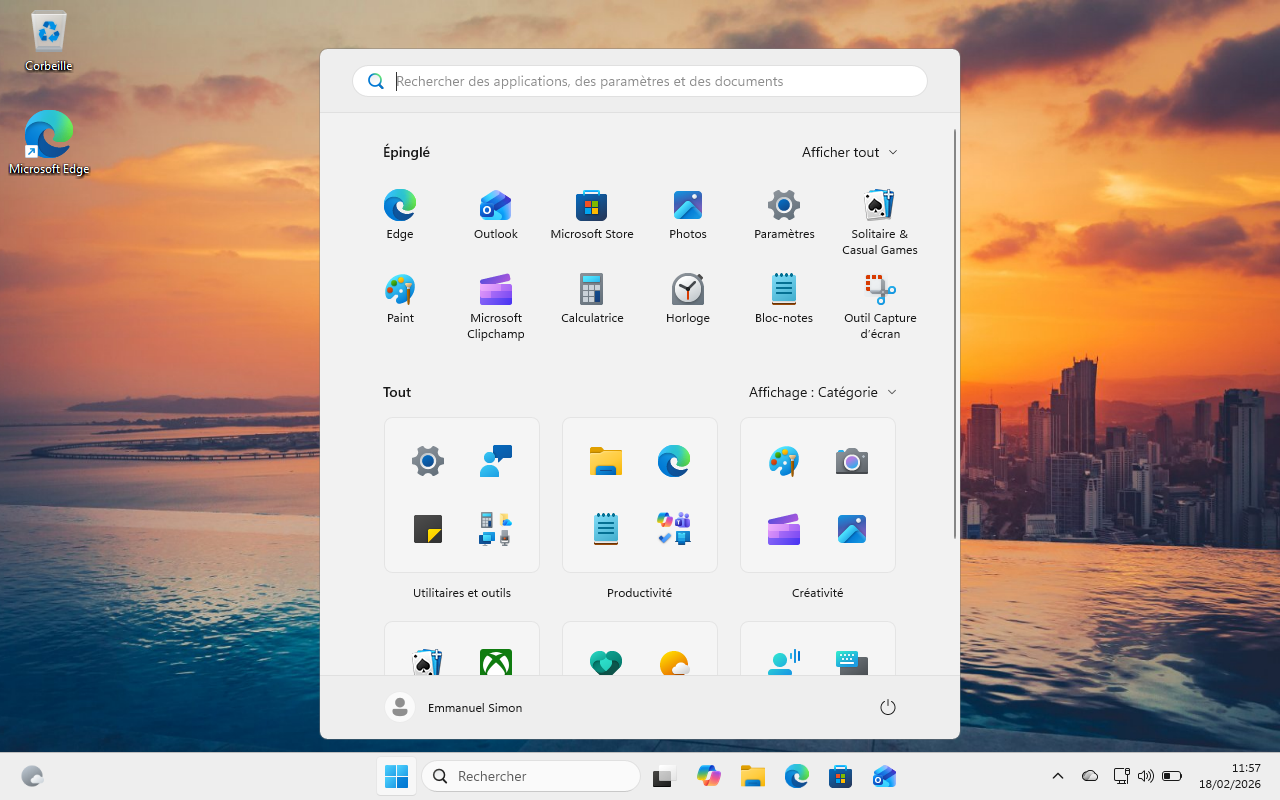Open the widgets button on taskbar left
This screenshot has width=1280, height=800.
[32, 776]
